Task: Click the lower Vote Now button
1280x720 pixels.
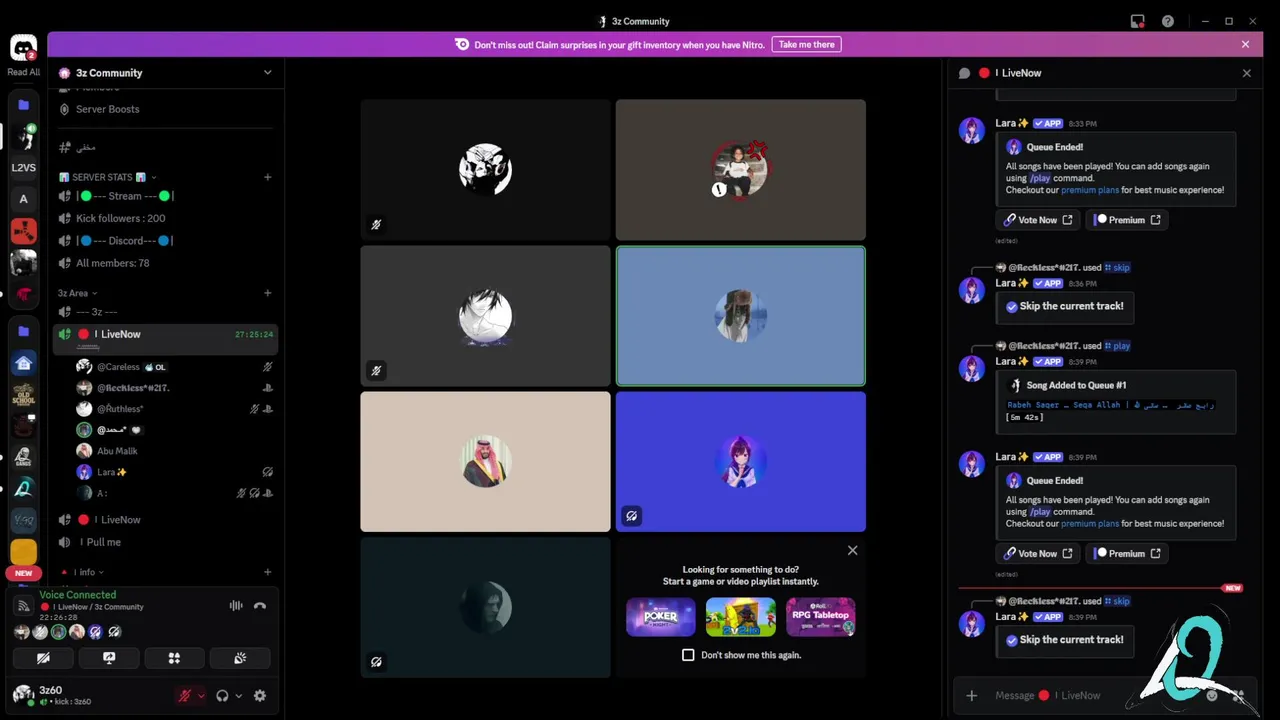Action: pyautogui.click(x=1039, y=553)
